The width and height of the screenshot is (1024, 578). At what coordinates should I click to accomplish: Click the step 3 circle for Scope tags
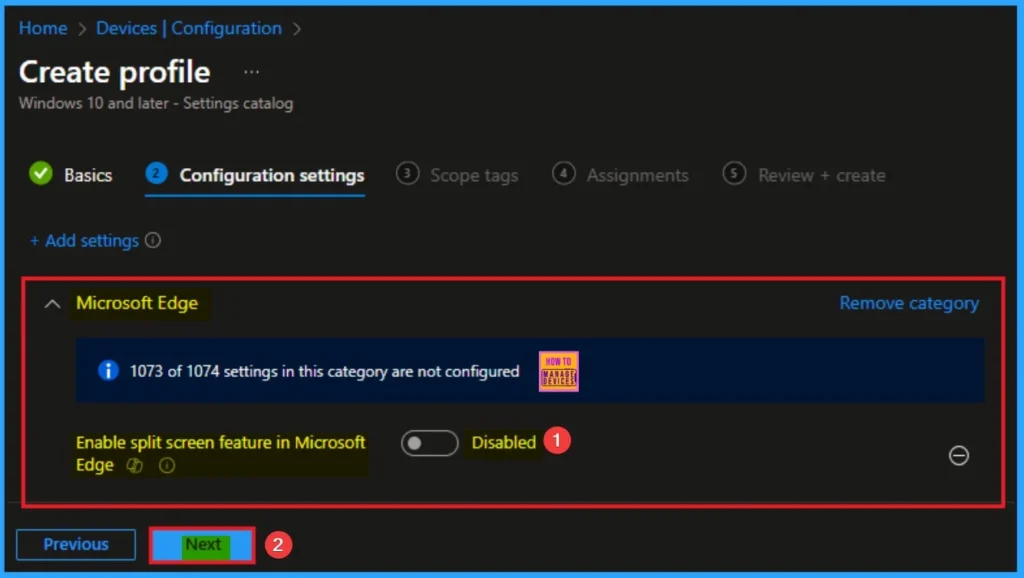click(x=408, y=173)
